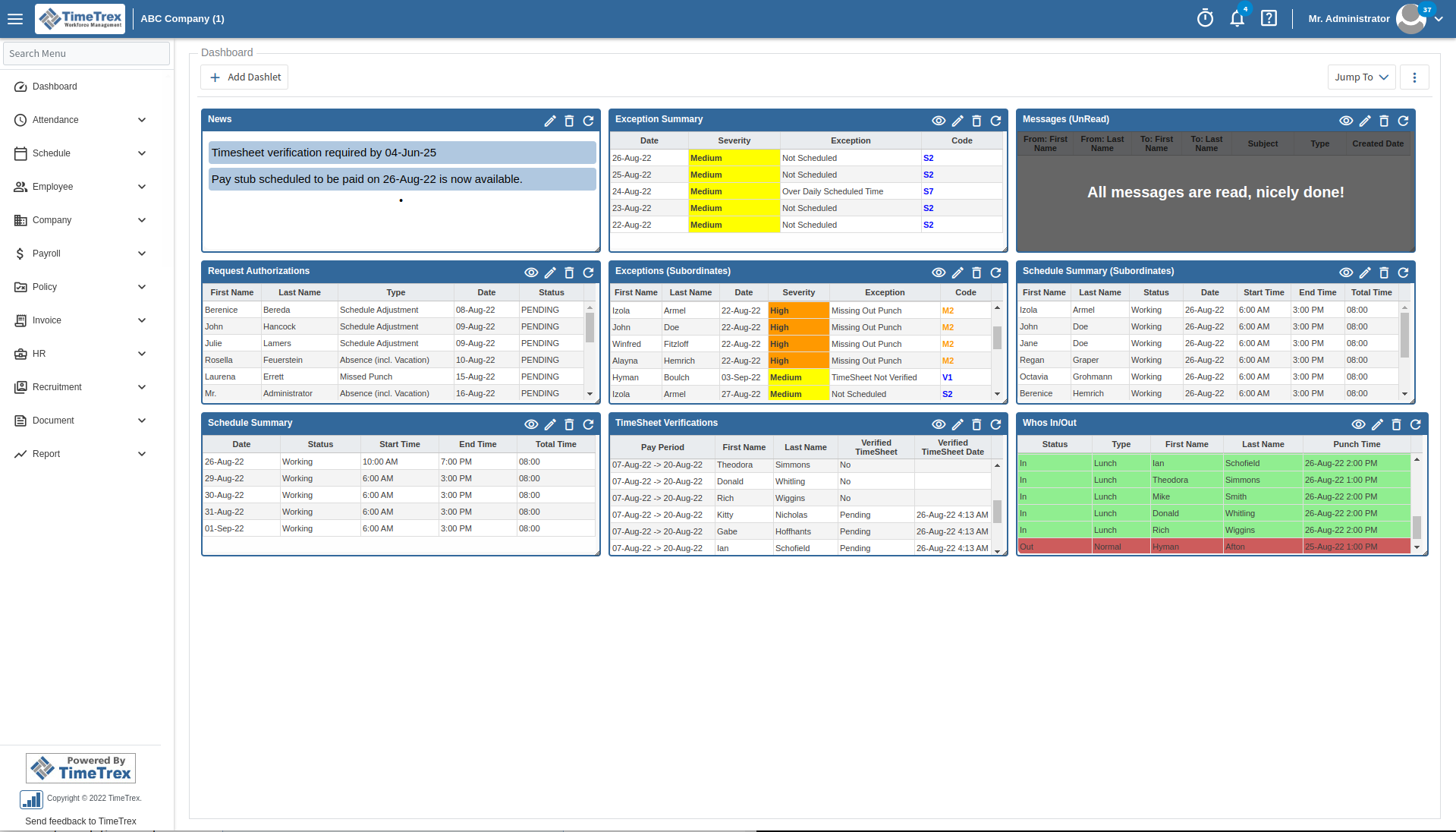
Task: Toggle the eye view on Exception Summary
Action: tap(939, 121)
